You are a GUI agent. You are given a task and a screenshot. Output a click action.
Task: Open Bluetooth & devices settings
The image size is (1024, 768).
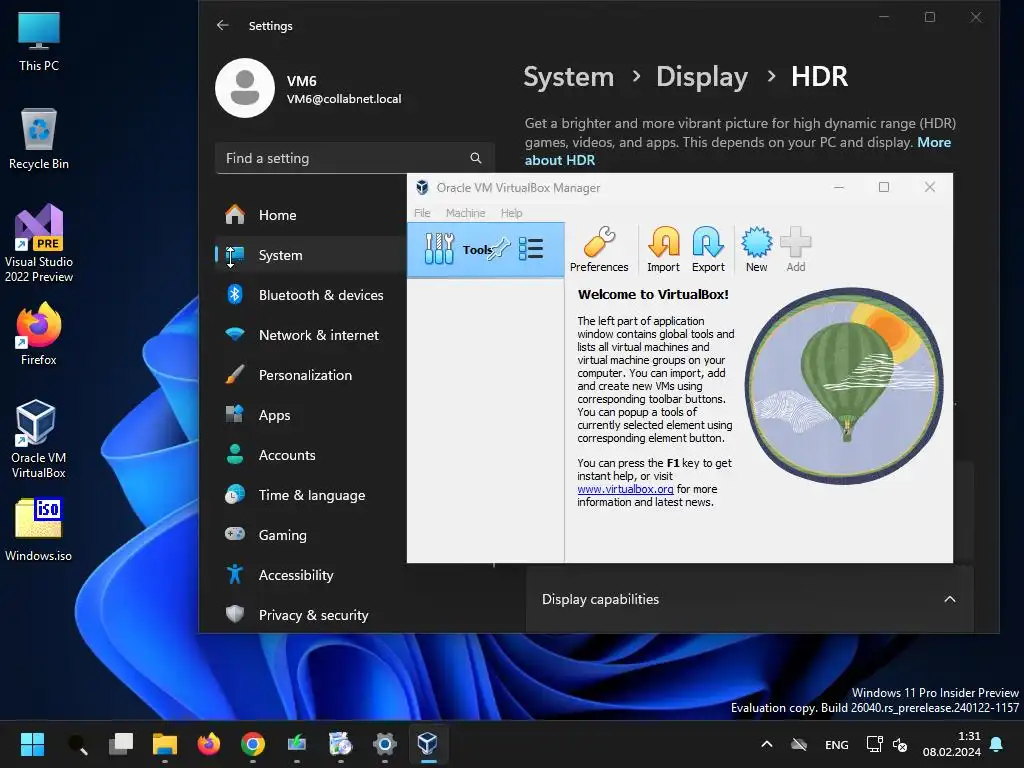(x=310, y=295)
